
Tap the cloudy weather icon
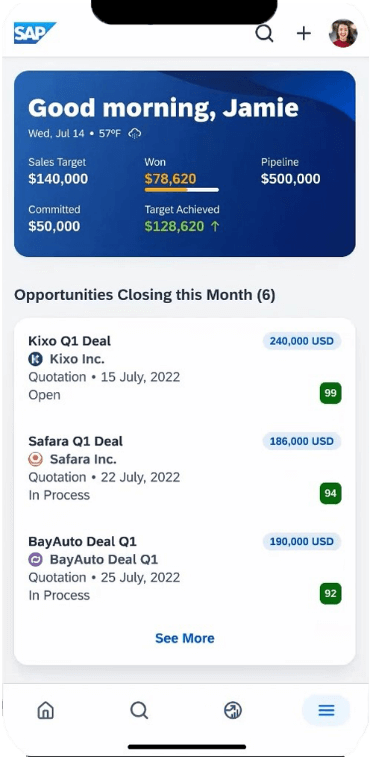(x=134, y=134)
